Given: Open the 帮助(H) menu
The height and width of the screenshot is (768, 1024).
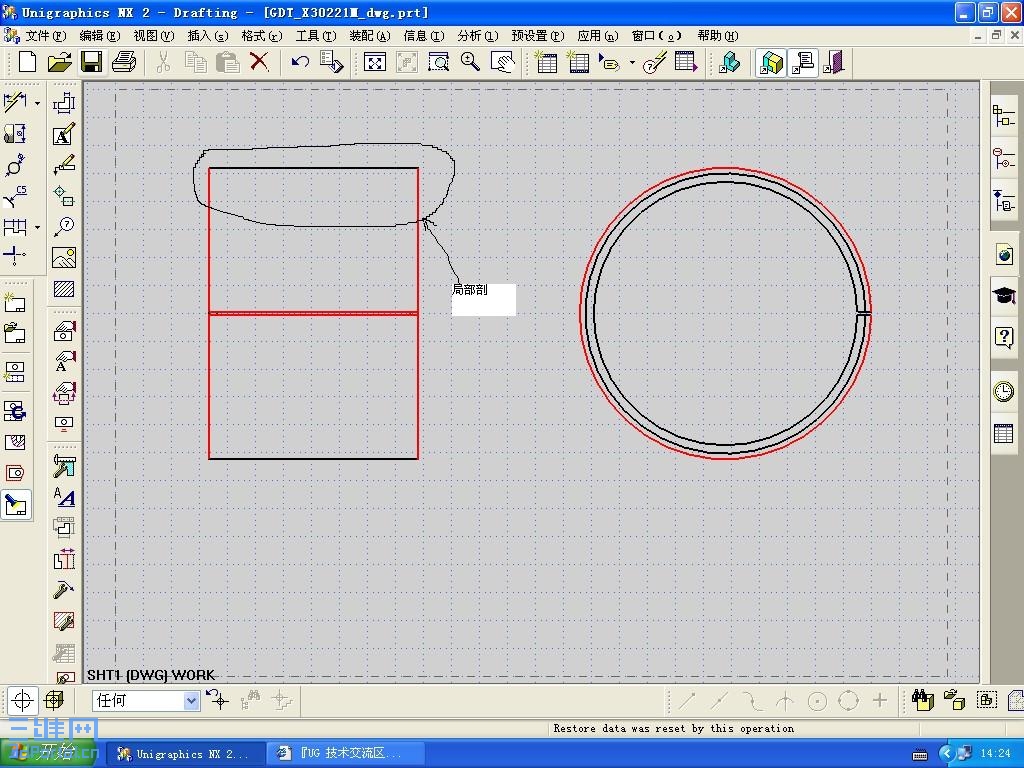Looking at the screenshot, I should [718, 36].
